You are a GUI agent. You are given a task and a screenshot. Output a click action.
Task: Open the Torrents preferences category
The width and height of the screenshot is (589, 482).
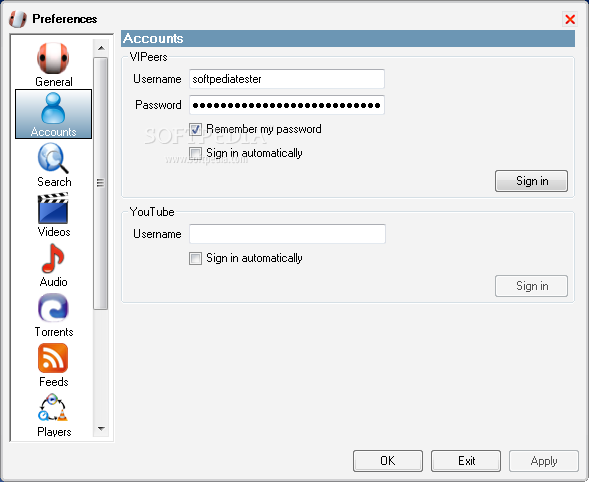[x=53, y=315]
